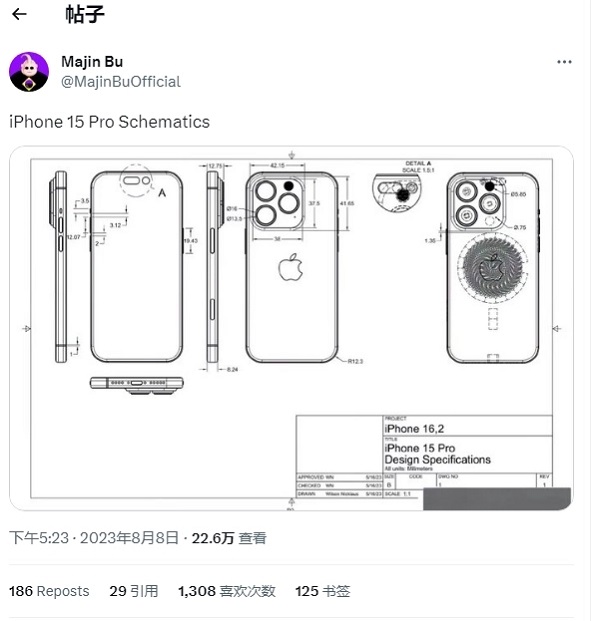The image size is (600, 621).
Task: Click the Design Specifications title block
Action: [x=438, y=454]
